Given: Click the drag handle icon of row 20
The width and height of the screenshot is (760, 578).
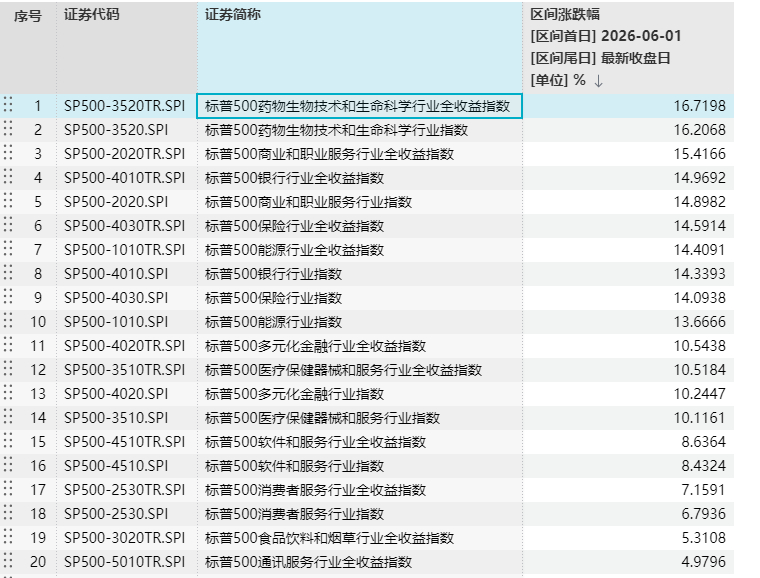Looking at the screenshot, I should (8, 561).
